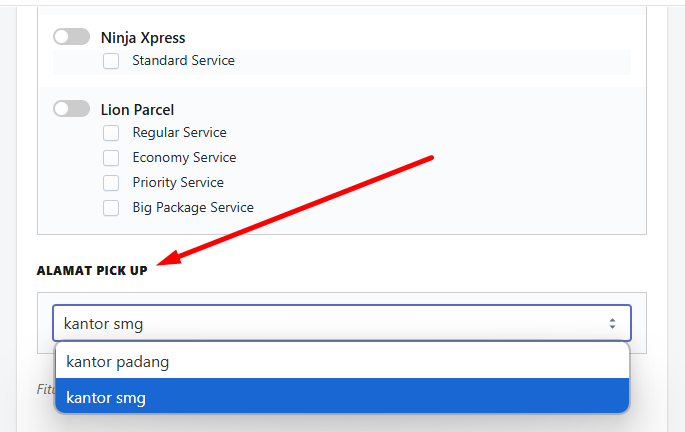
Task: Check the Economy Service option
Action: 111,158
